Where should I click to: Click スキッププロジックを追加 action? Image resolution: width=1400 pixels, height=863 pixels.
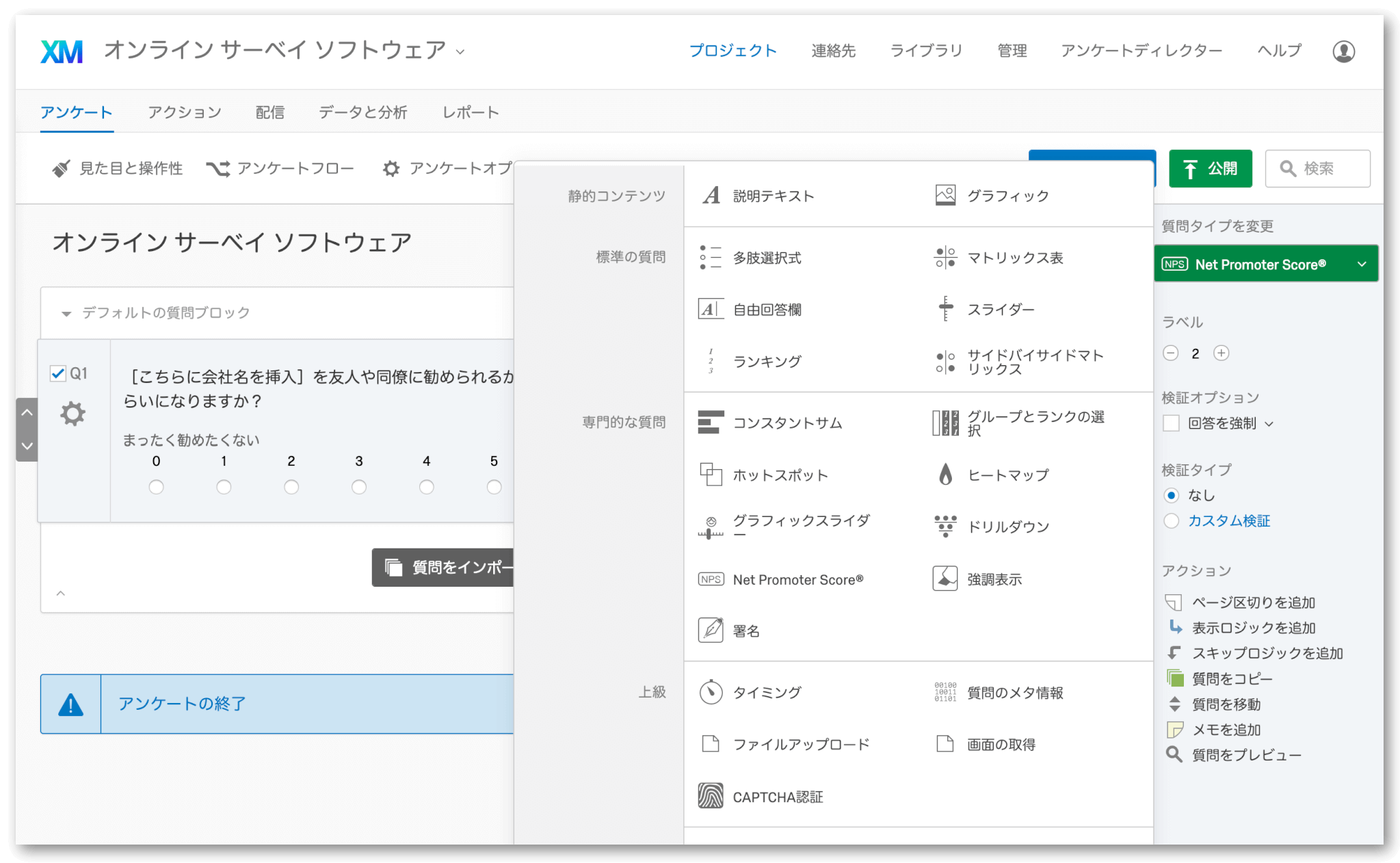[1255, 653]
